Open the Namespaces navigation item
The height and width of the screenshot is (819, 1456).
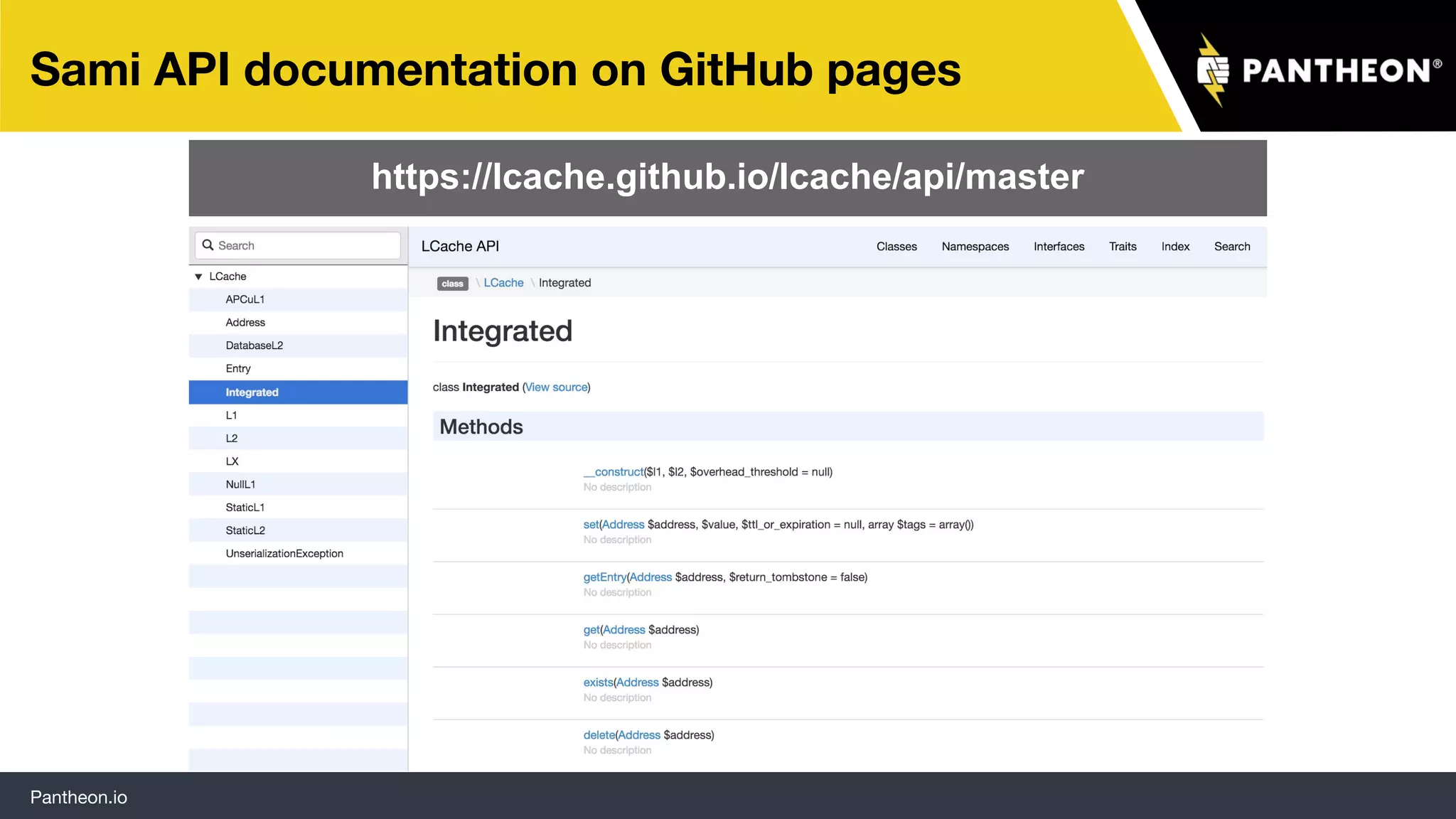[975, 247]
